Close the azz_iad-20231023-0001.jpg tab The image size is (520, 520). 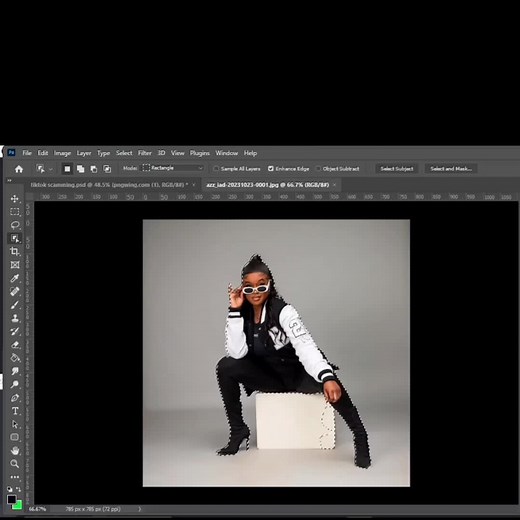click(335, 185)
